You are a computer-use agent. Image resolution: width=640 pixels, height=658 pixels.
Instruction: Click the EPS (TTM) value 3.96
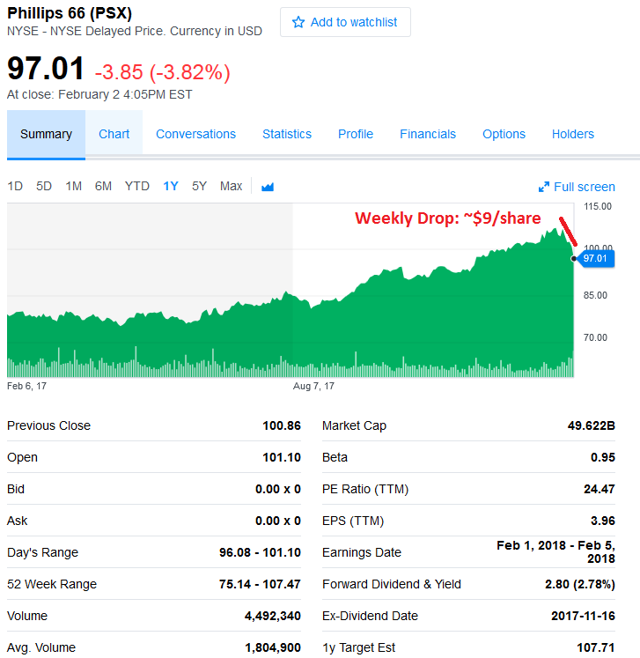pyautogui.click(x=603, y=521)
